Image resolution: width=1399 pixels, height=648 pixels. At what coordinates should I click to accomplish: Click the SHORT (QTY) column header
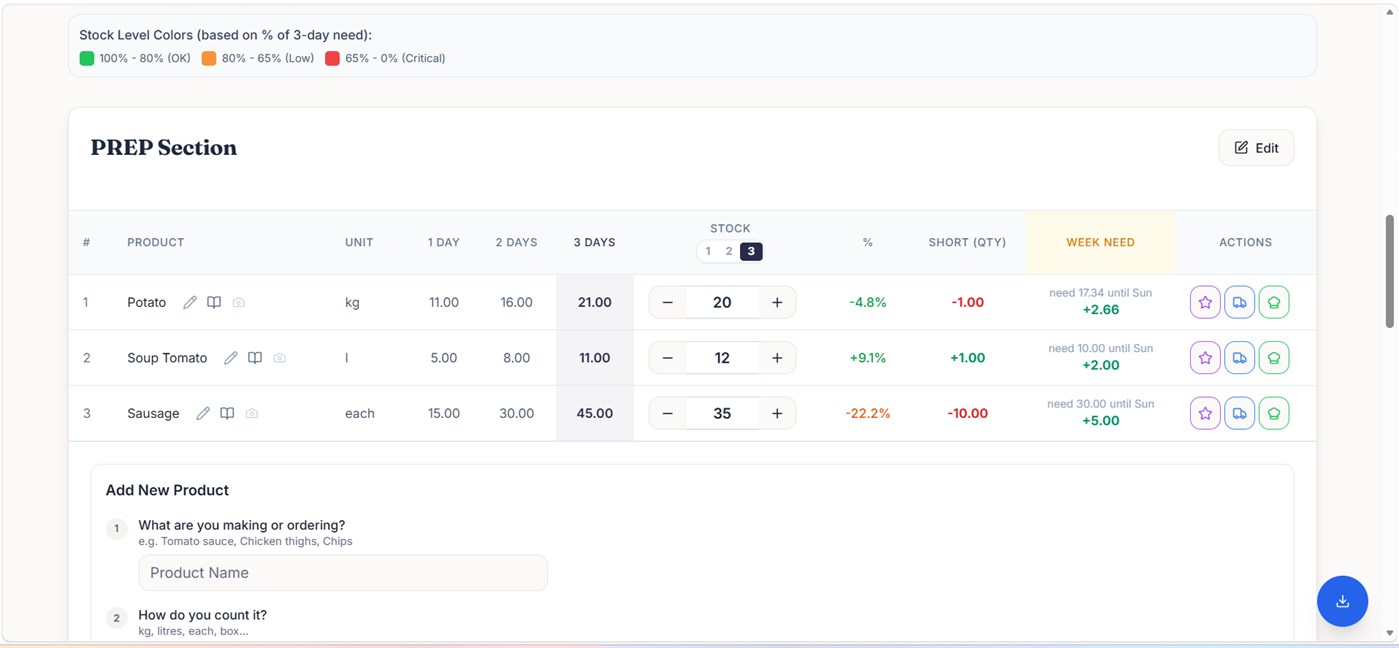(967, 242)
